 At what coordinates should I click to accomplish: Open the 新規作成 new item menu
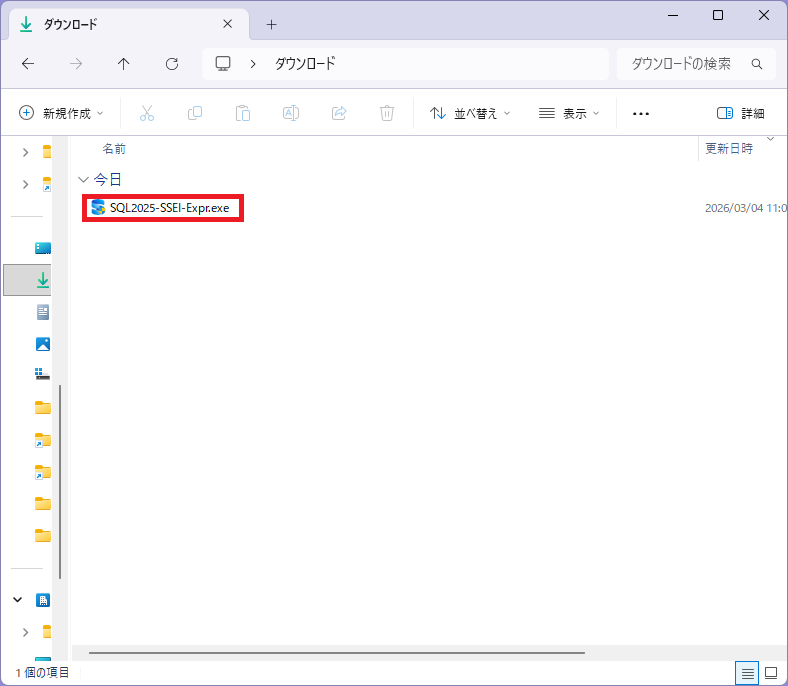point(61,113)
